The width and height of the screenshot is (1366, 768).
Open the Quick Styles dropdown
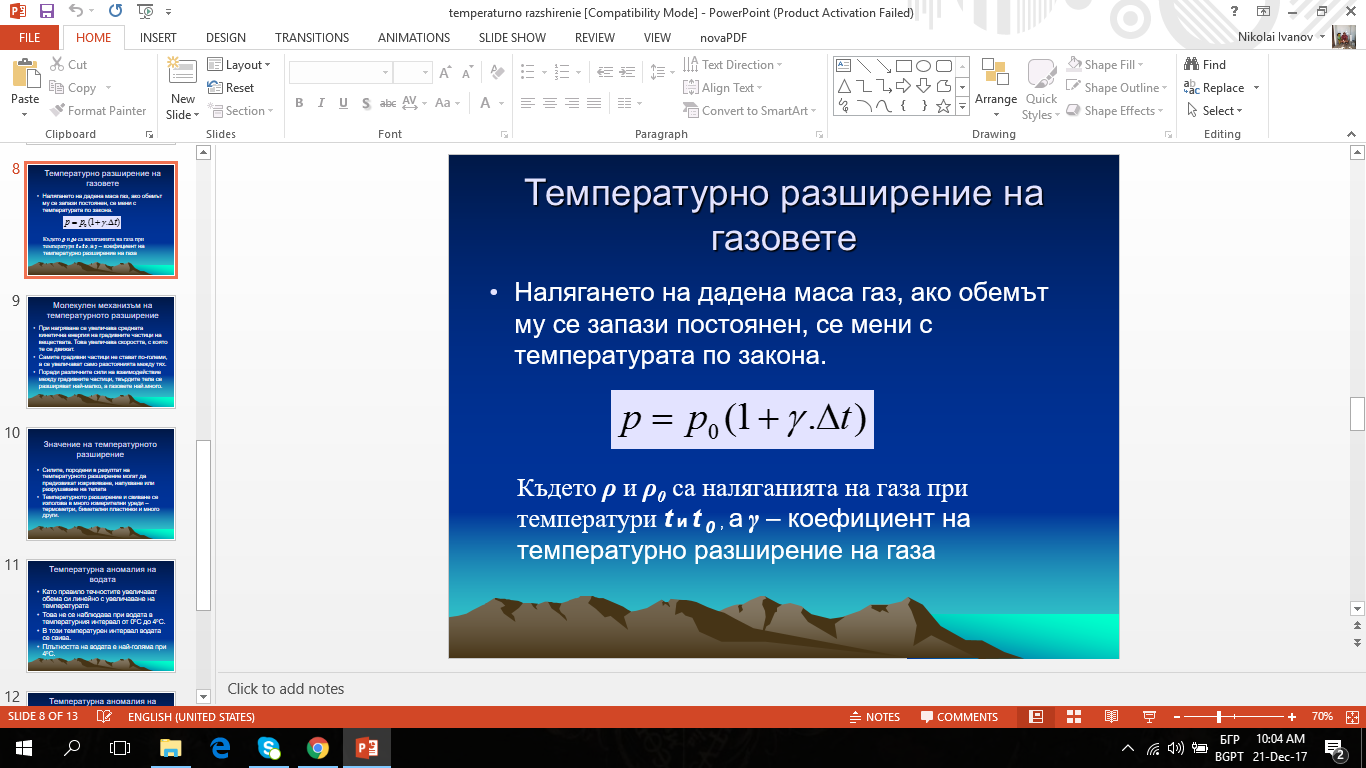click(x=1042, y=88)
